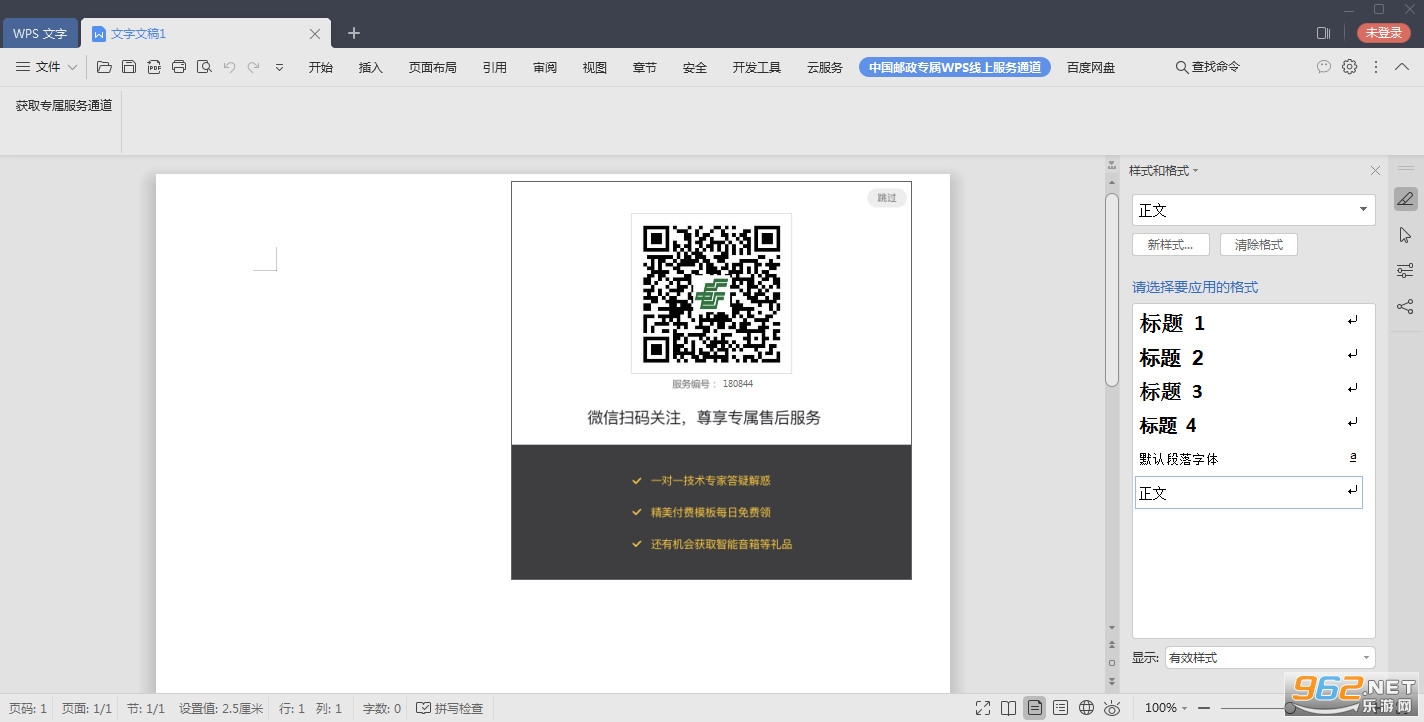Choose the 默认段落字体 style
This screenshot has height=722, width=1424.
[x=1249, y=459]
